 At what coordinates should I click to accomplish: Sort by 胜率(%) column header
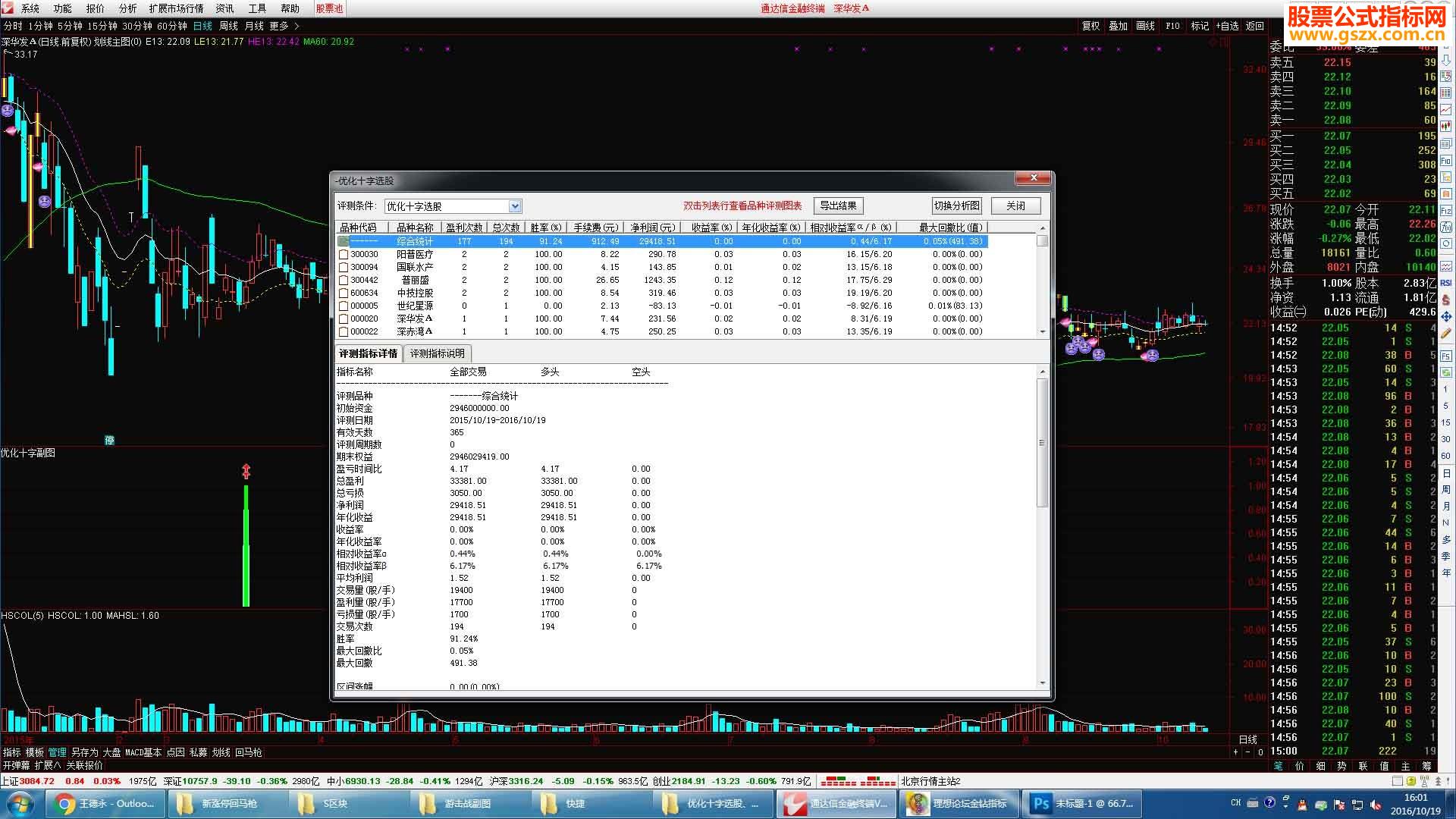pos(546,227)
